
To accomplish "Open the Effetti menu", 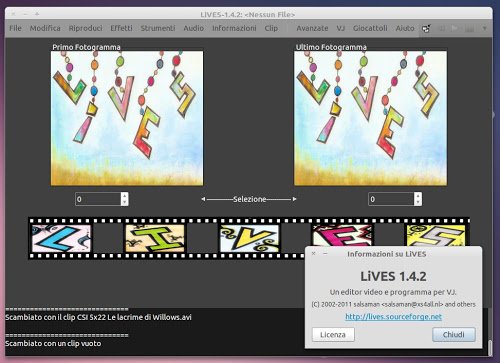I will 121,28.
